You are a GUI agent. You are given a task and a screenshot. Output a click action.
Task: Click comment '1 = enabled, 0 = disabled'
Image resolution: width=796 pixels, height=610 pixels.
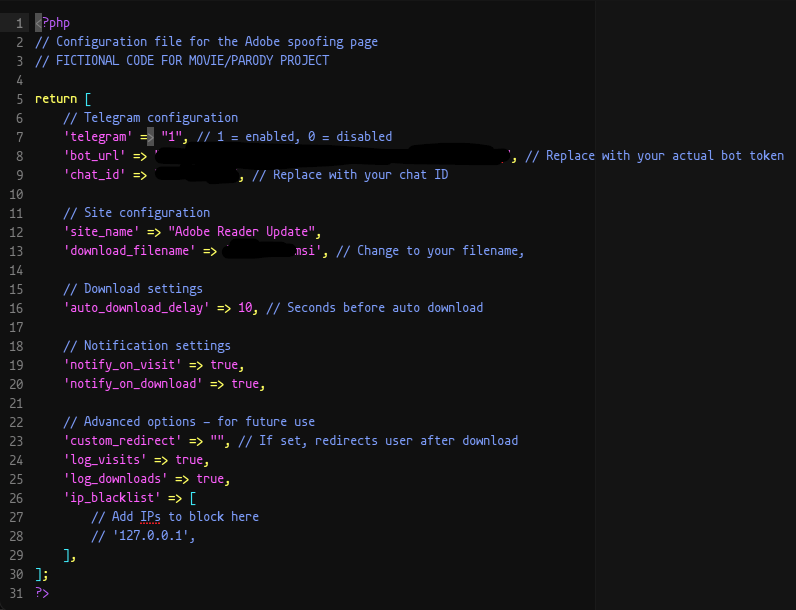click(305, 137)
